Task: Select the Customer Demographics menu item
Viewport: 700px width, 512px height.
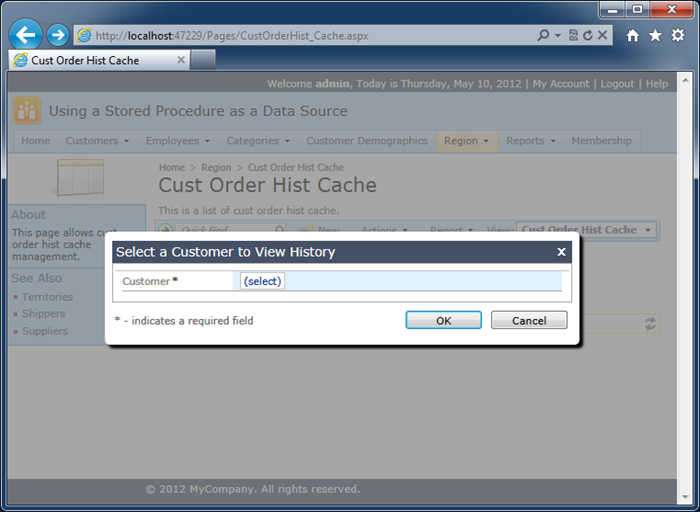Action: point(366,141)
